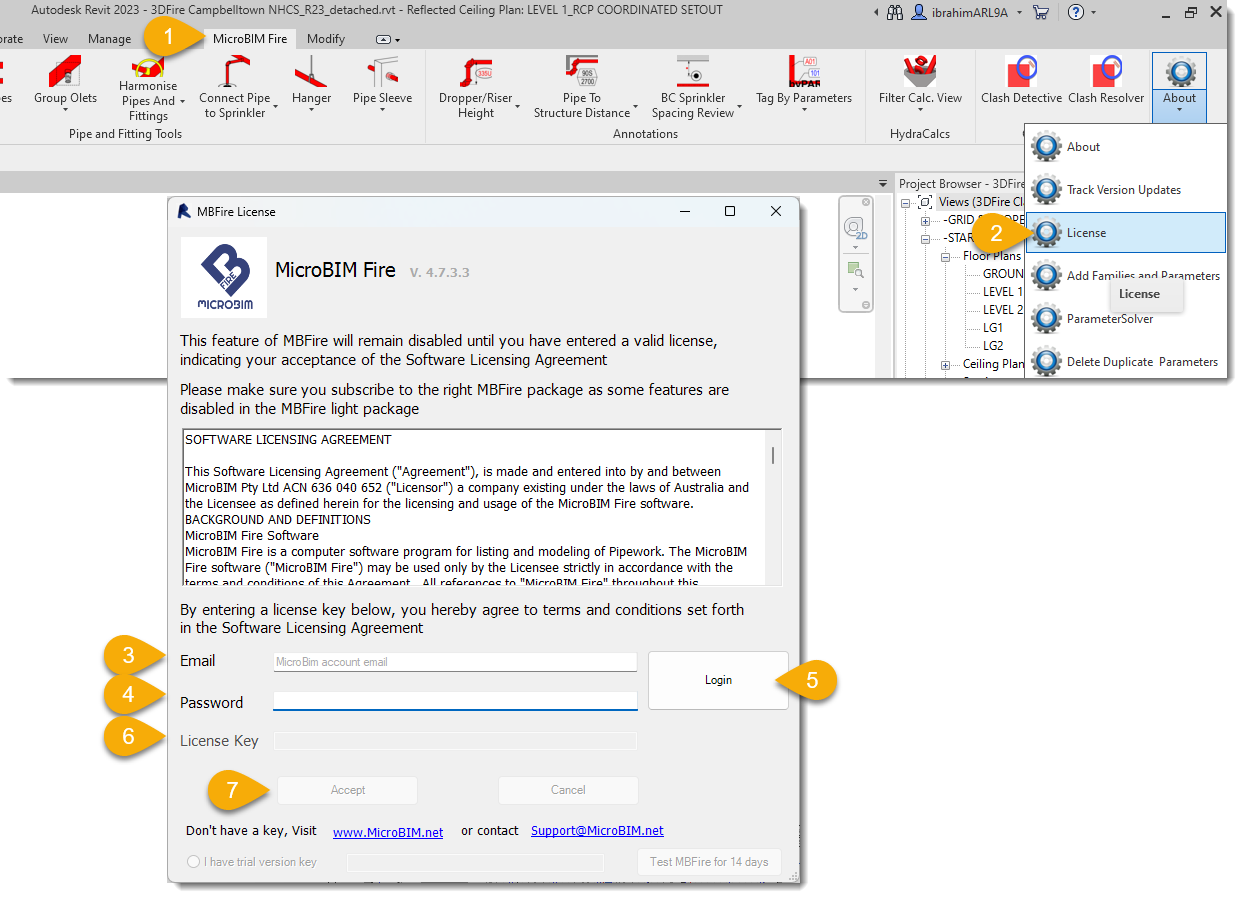The width and height of the screenshot is (1242, 898).
Task: Choose ParameterSolver from About dropdown
Action: 1124,319
